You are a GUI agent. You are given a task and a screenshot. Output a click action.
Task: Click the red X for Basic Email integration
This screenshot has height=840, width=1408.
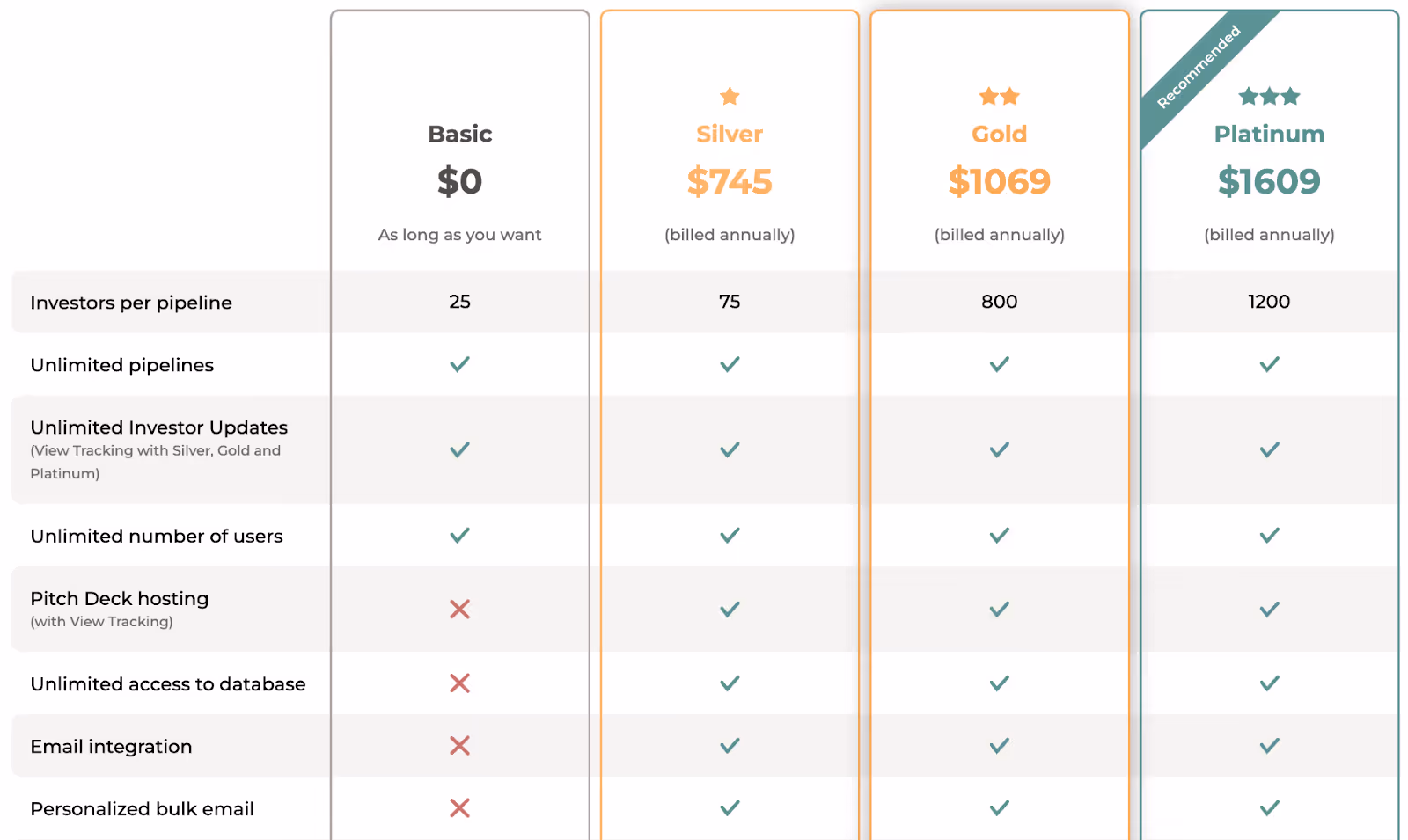click(x=459, y=746)
